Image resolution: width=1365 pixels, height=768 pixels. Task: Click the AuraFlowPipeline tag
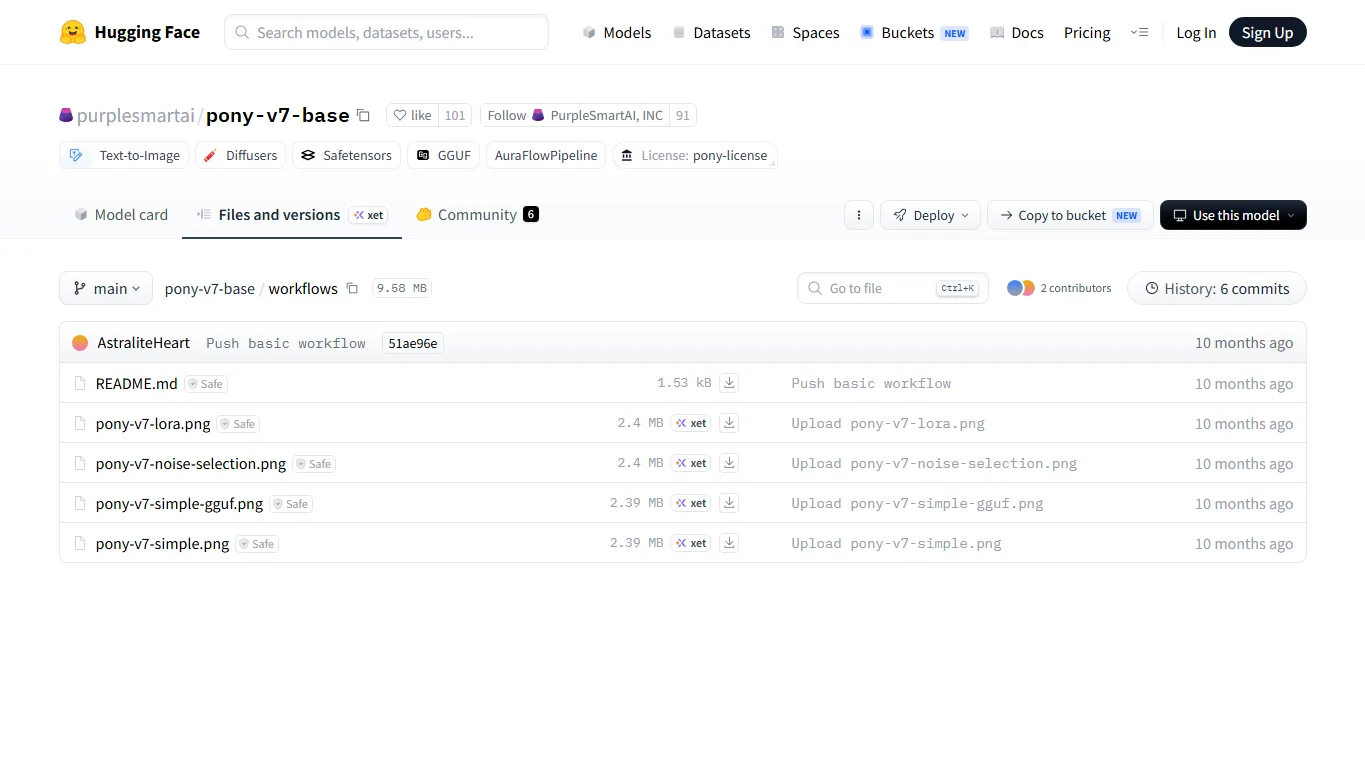[x=546, y=155]
